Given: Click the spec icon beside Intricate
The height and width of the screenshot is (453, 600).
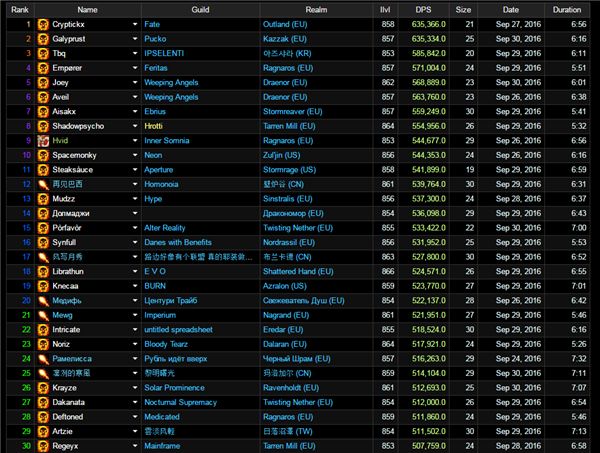Looking at the screenshot, I should [x=43, y=330].
